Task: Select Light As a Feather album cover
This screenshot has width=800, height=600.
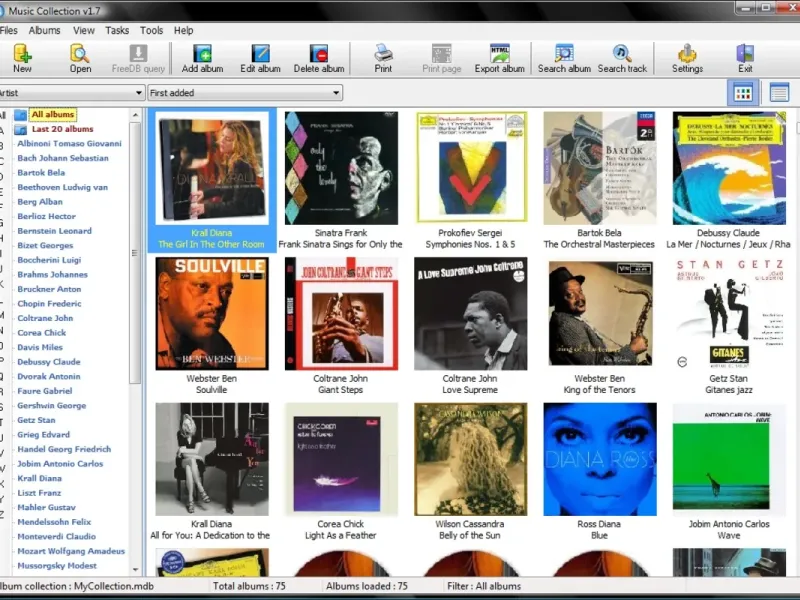Action: [x=341, y=459]
